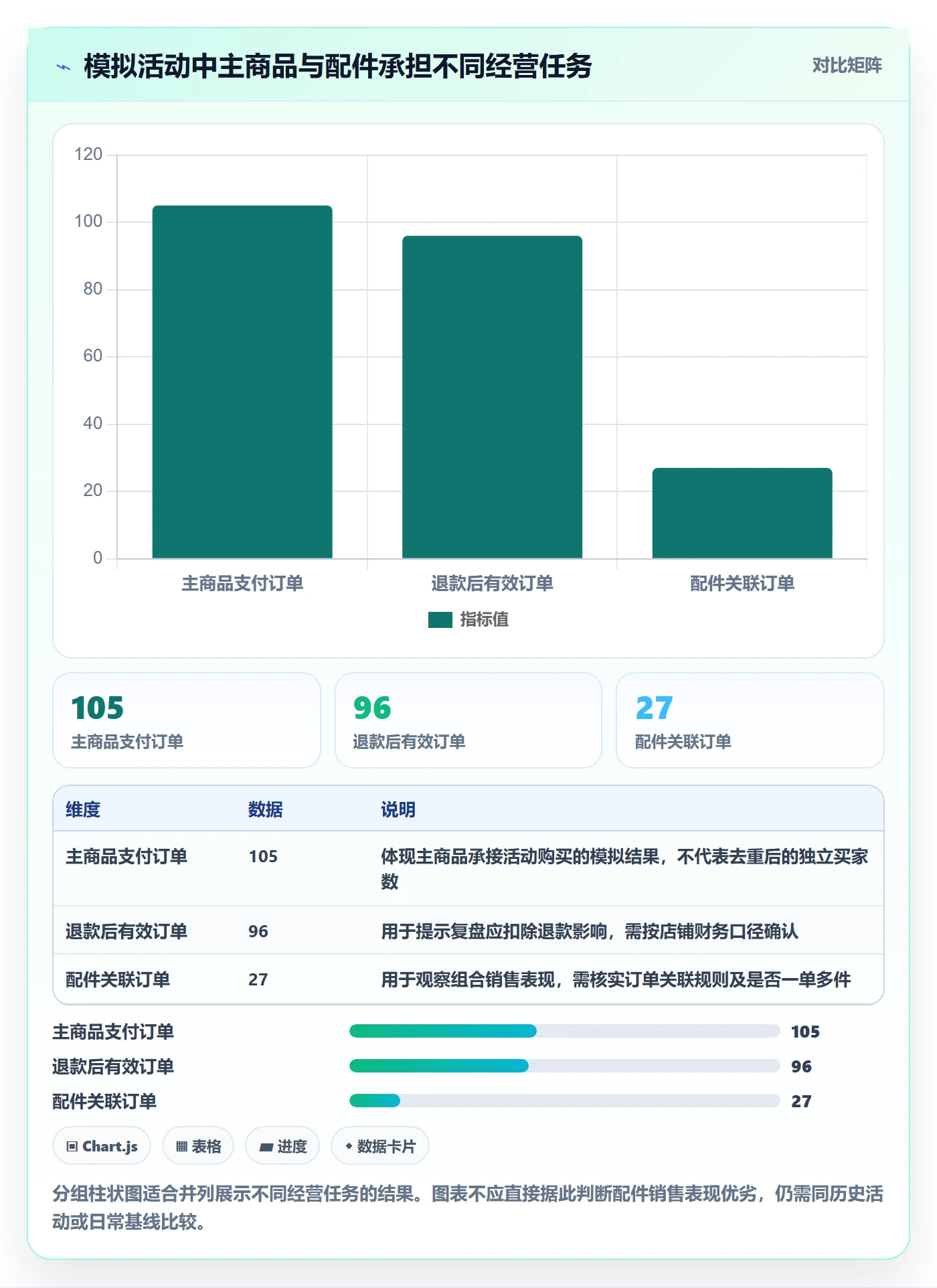Click the 指标值 legend text
The image size is (937, 1288).
485,620
